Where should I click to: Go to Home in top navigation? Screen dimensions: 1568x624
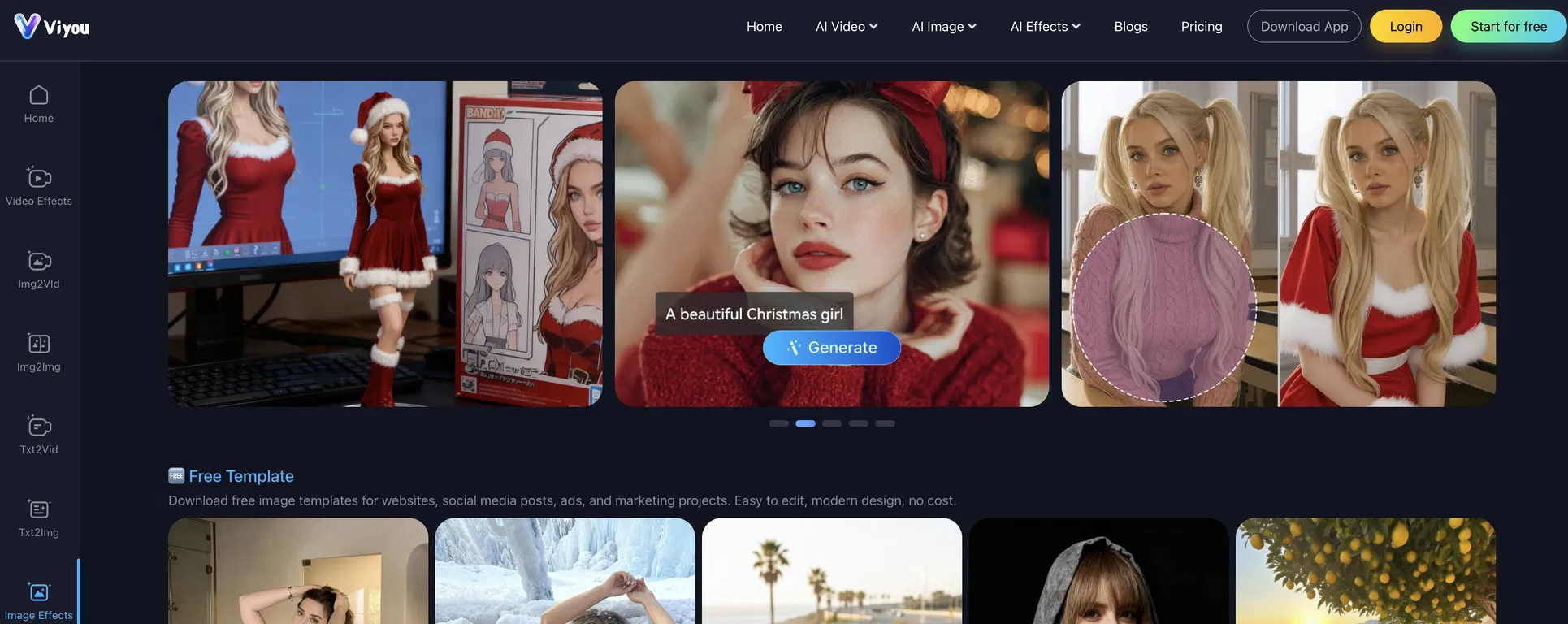pos(764,27)
